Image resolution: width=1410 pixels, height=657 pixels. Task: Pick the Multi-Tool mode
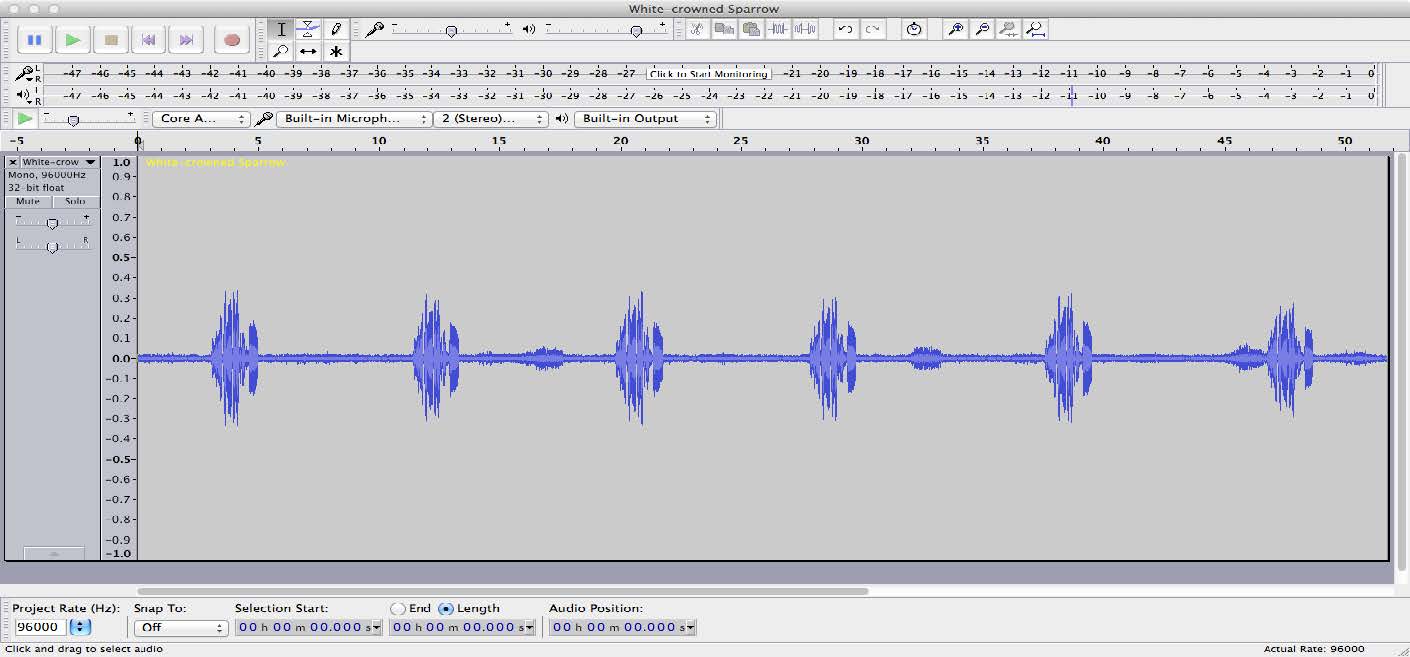(x=336, y=51)
